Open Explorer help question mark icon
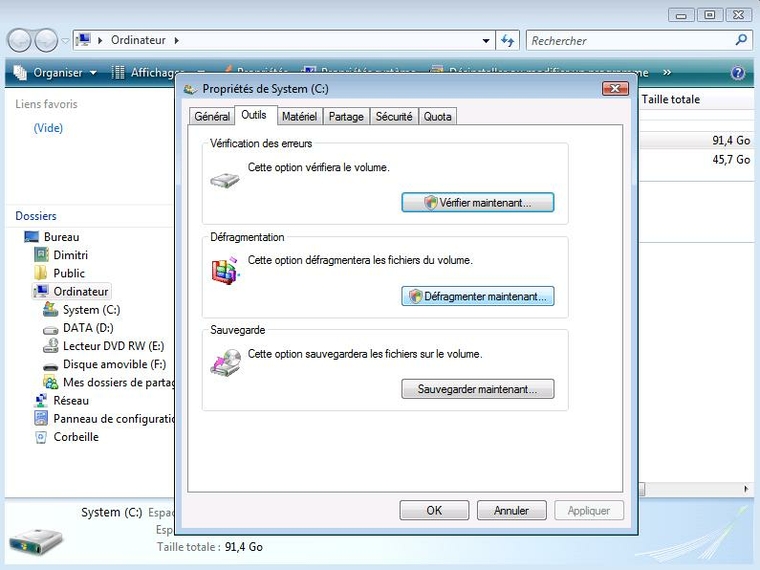The image size is (760, 570). (x=738, y=73)
